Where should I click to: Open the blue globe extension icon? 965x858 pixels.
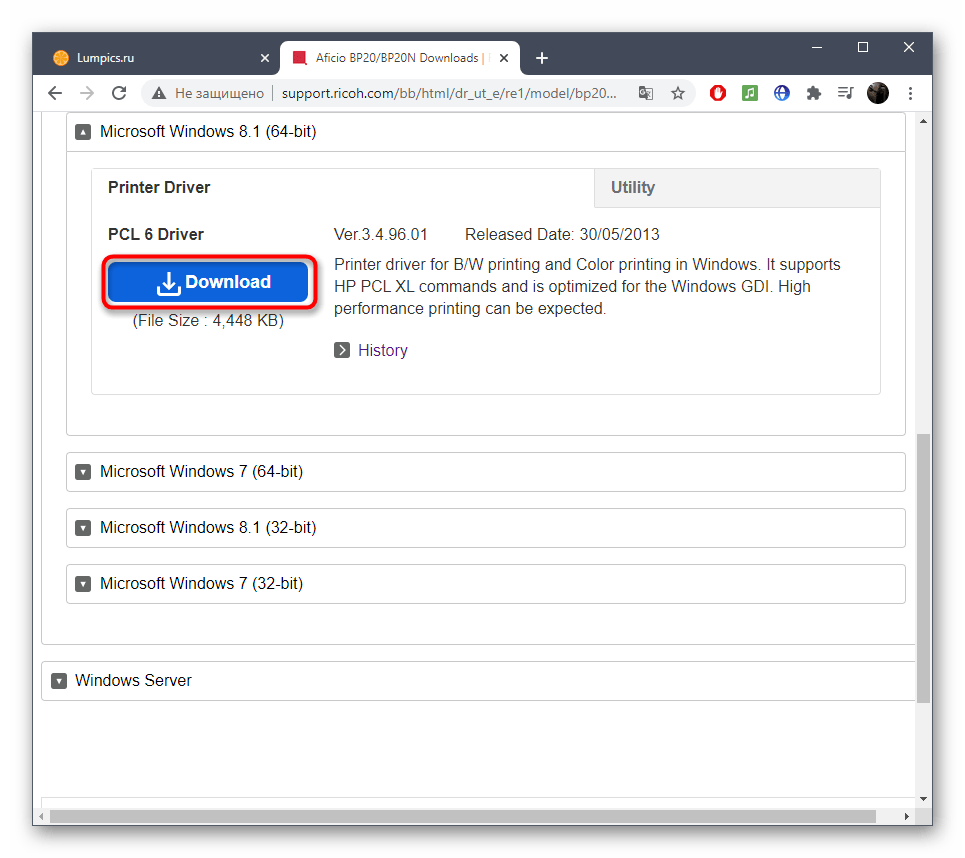tap(782, 93)
